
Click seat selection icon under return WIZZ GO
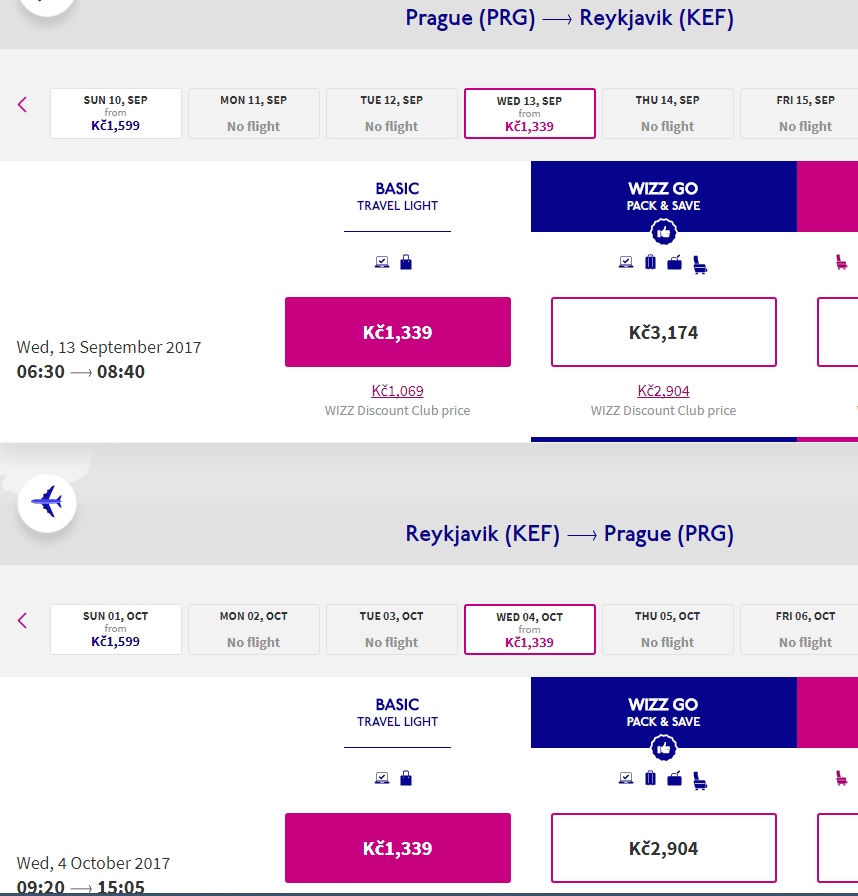click(700, 781)
